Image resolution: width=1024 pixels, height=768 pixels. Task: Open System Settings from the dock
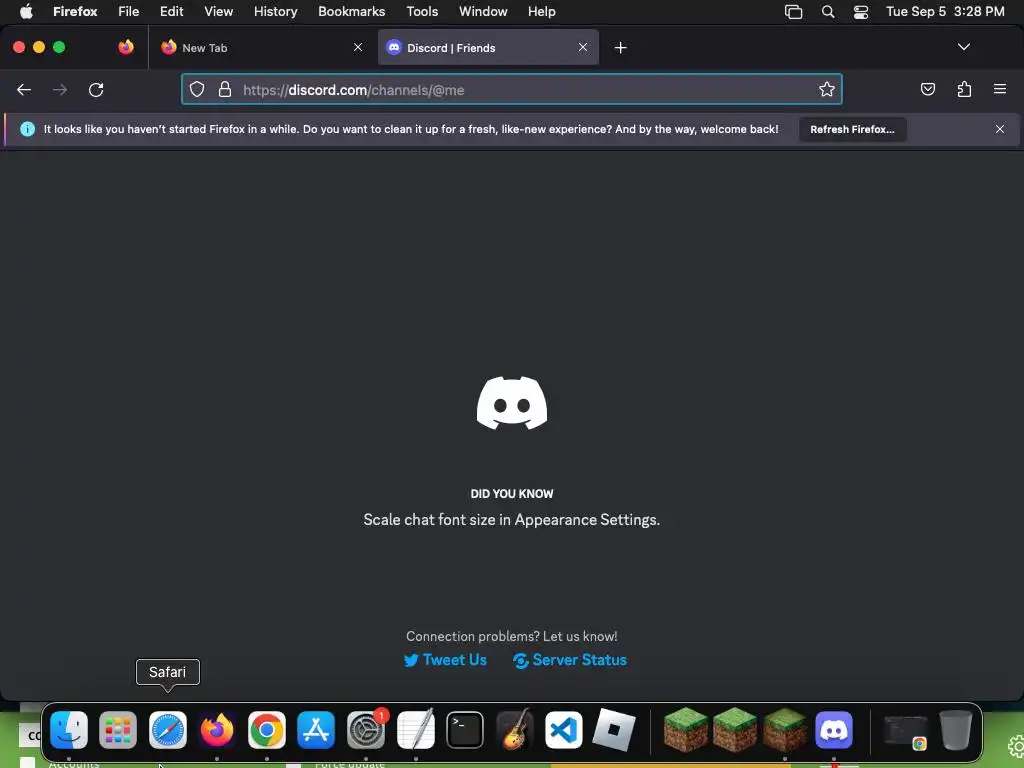coord(366,729)
